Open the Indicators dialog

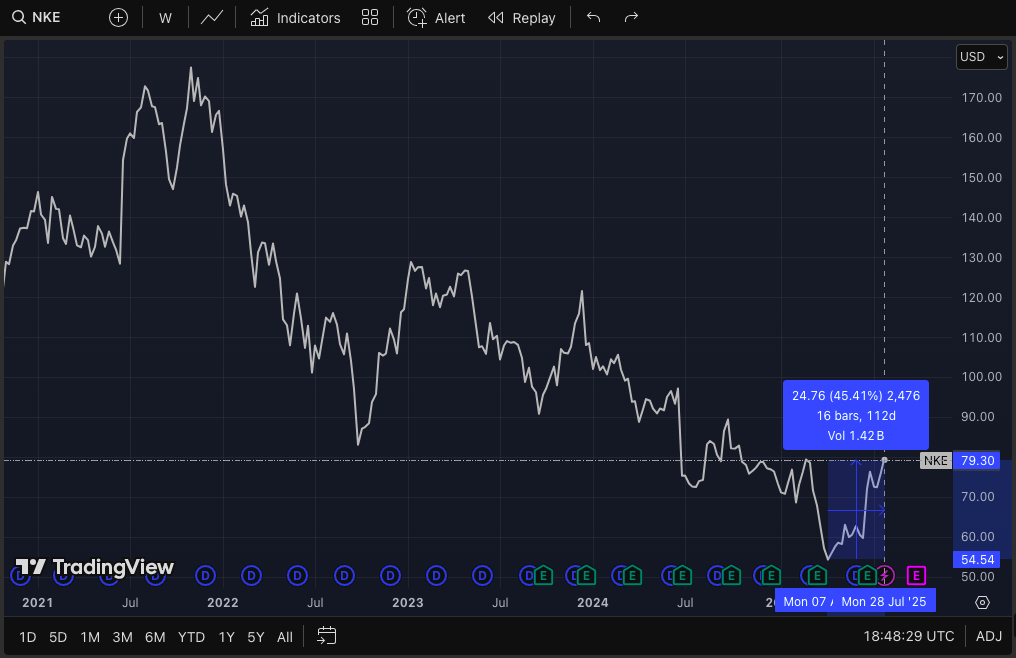[x=295, y=18]
